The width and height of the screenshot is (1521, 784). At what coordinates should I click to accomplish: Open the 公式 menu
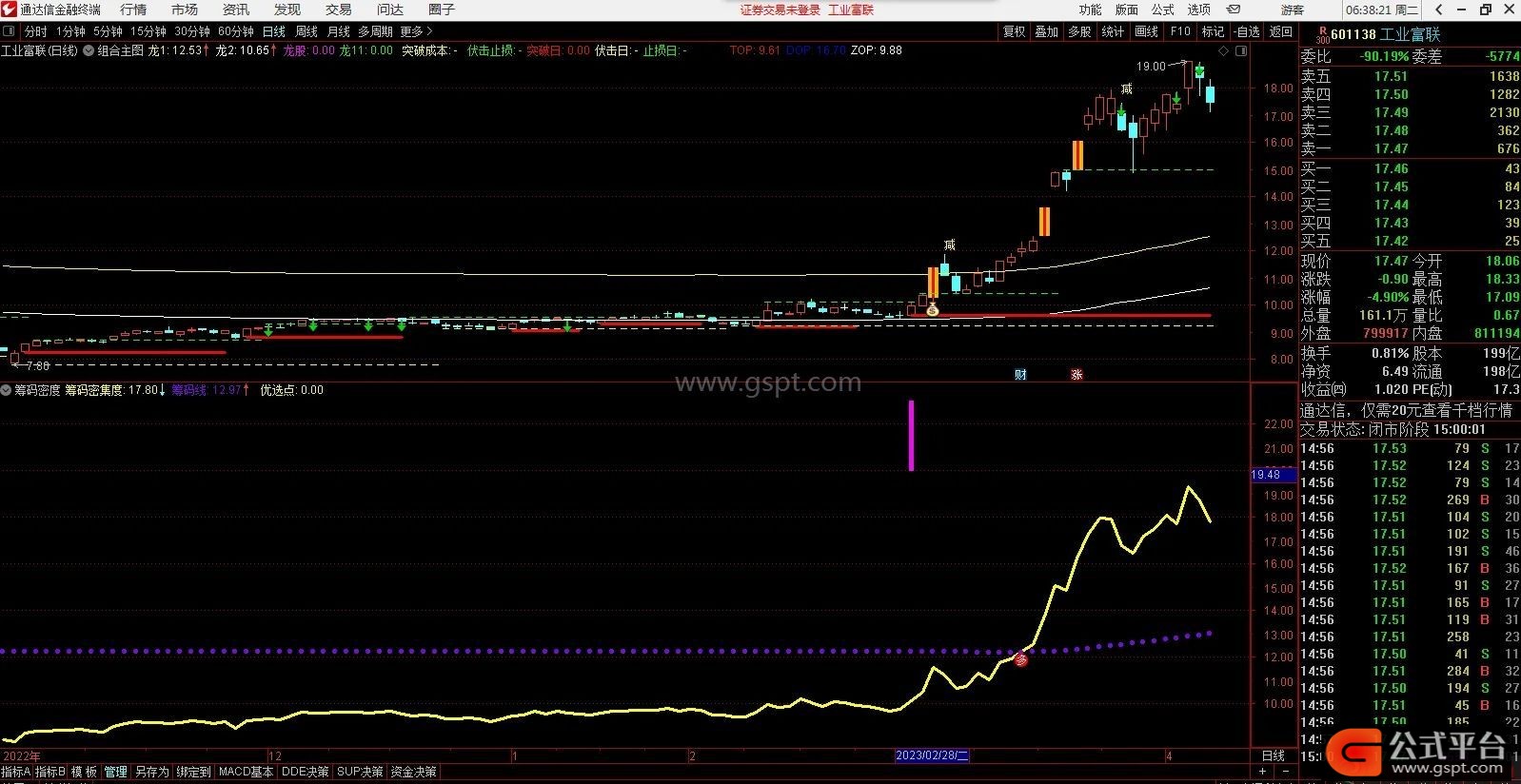click(x=1163, y=10)
